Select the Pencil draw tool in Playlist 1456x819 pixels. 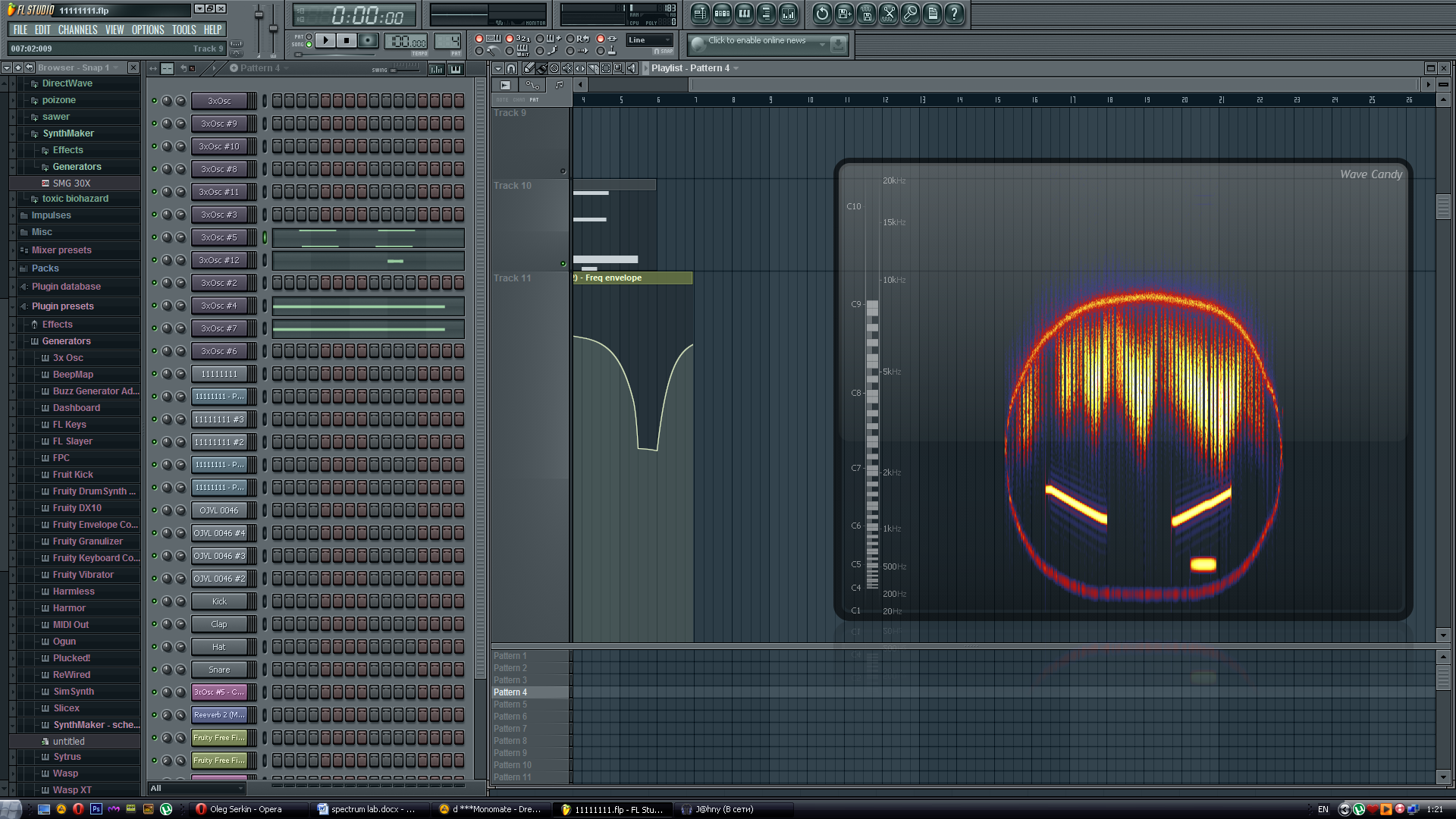pos(529,68)
